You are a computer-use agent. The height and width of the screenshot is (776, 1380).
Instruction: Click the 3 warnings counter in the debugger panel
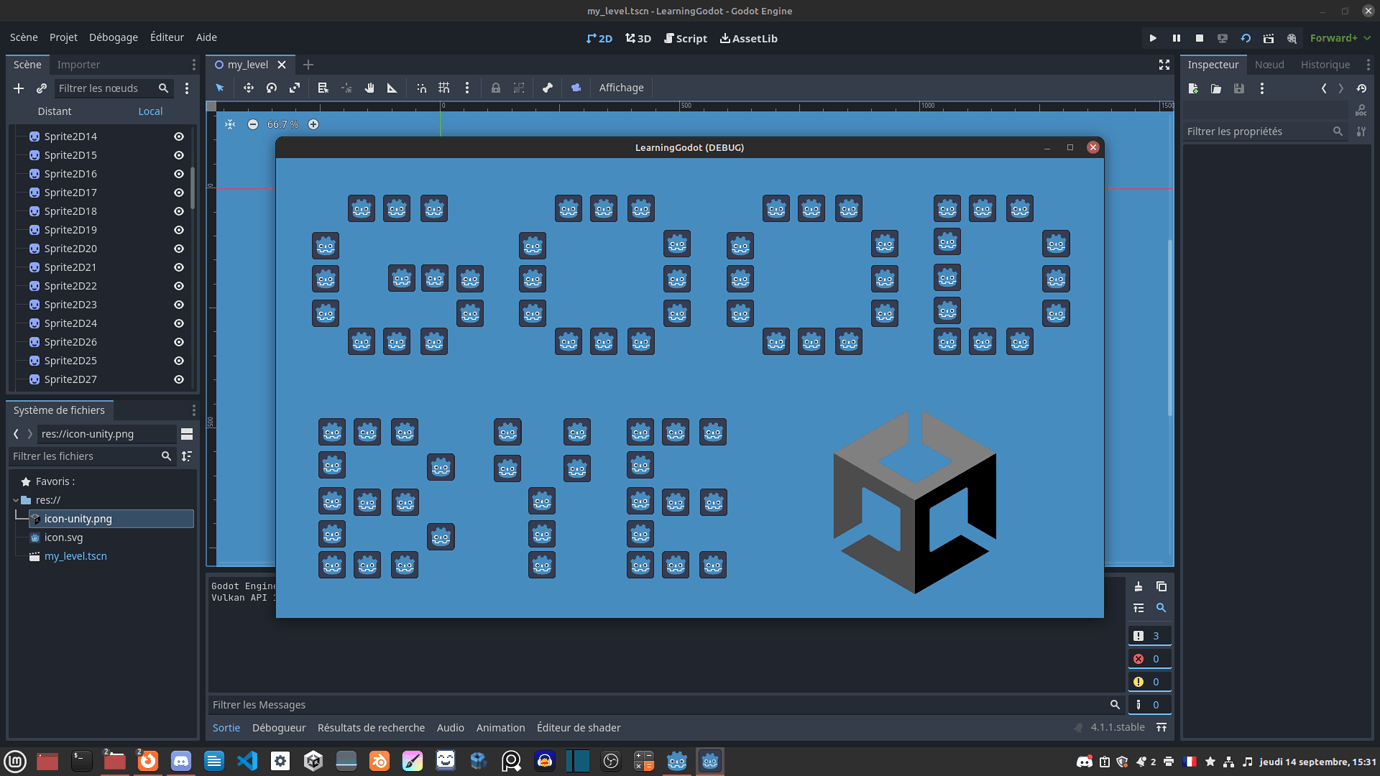pyautogui.click(x=1149, y=635)
